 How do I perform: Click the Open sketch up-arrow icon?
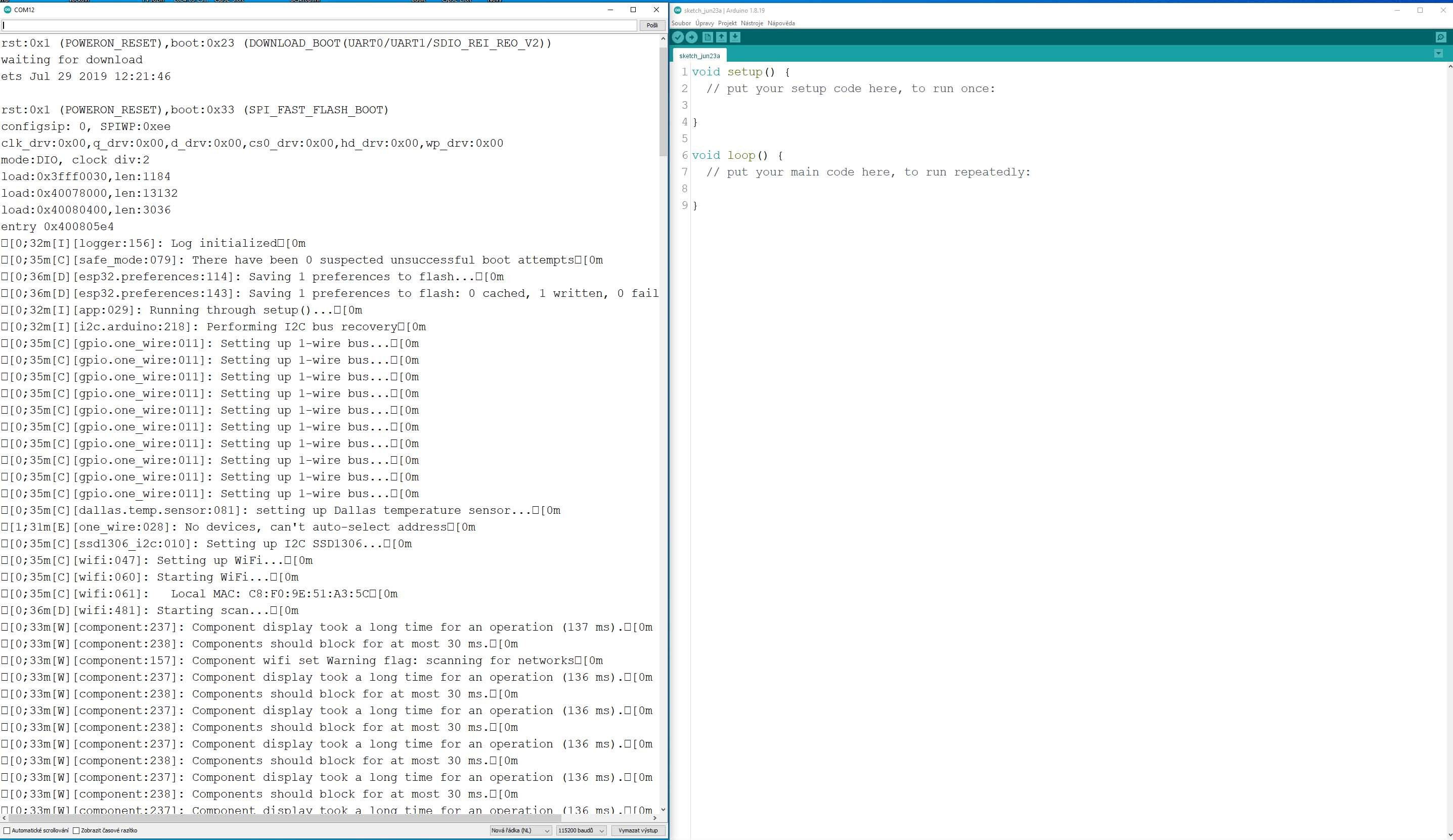coord(721,37)
